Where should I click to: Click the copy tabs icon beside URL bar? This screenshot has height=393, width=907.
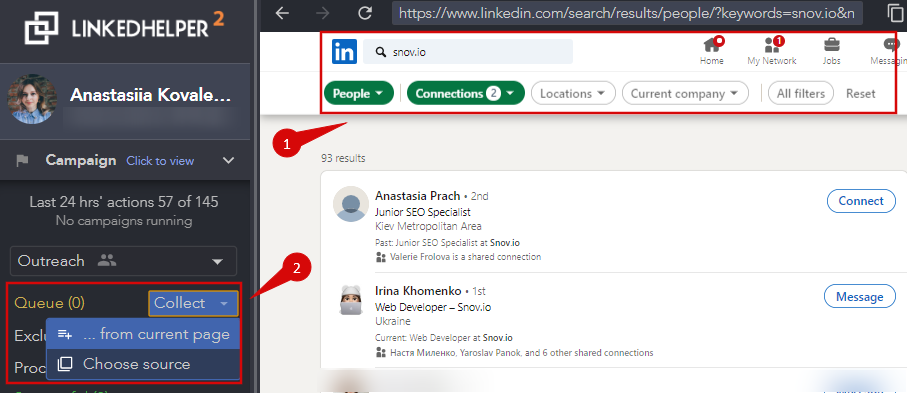pyautogui.click(x=895, y=13)
